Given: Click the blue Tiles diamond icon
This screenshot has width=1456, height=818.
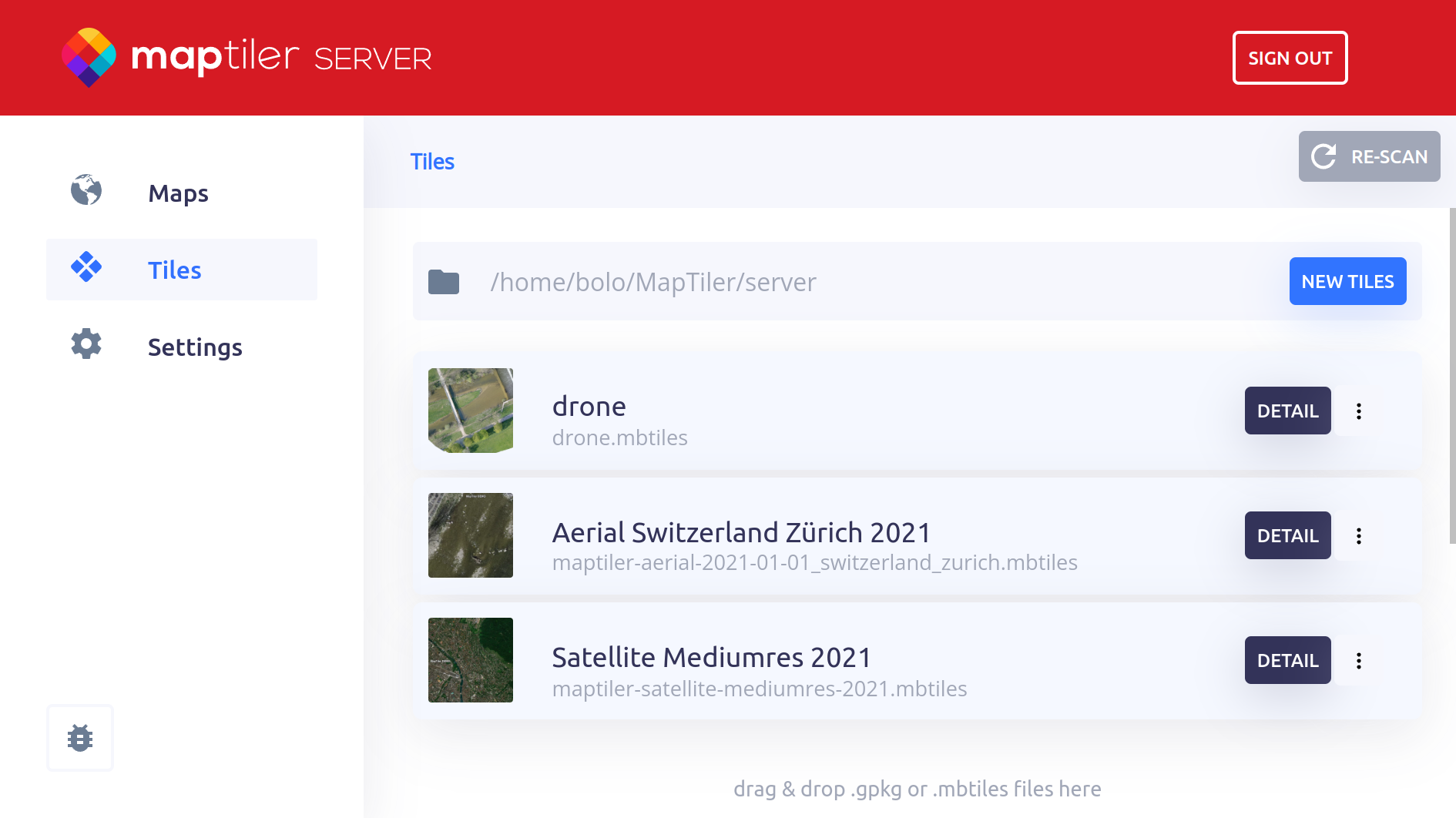Looking at the screenshot, I should (x=86, y=267).
